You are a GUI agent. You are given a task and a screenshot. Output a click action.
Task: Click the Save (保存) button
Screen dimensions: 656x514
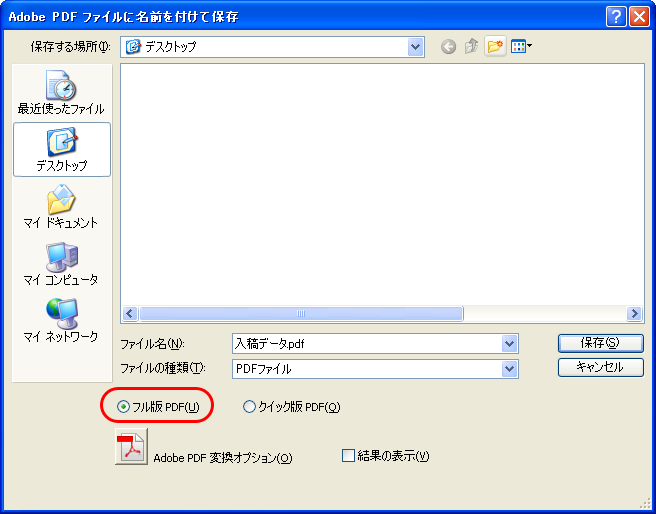pos(600,343)
